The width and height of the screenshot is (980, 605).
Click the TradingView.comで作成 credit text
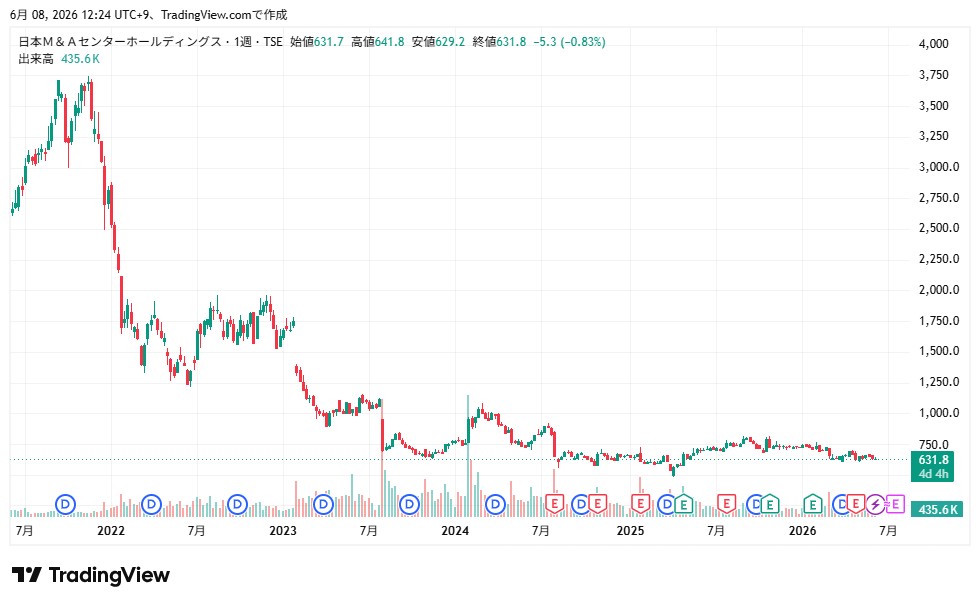(x=224, y=14)
